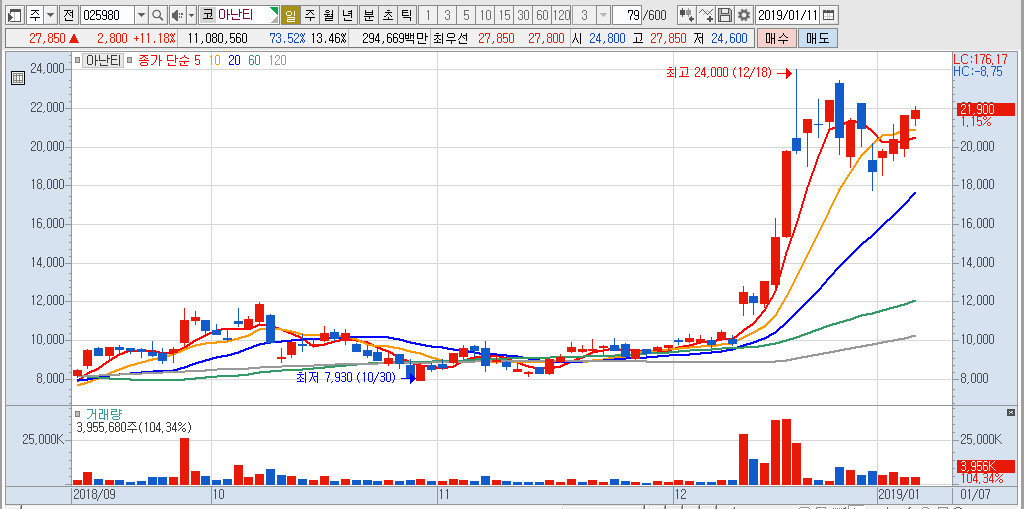Open chart settings gear icon
This screenshot has width=1024, height=509.
click(743, 14)
